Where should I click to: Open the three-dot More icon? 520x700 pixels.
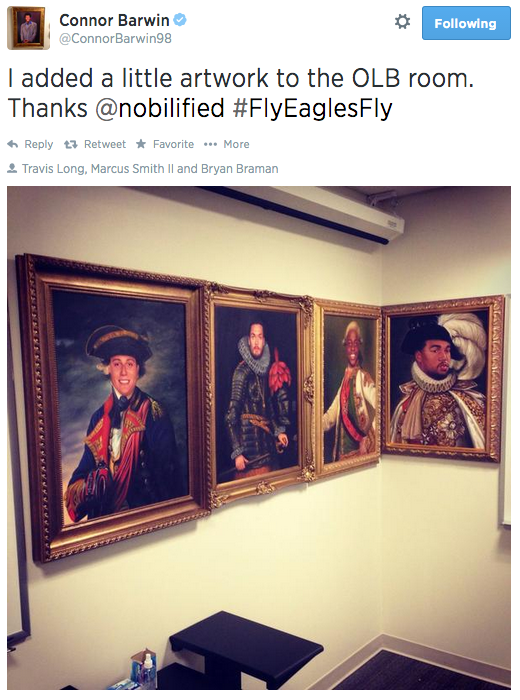210,144
